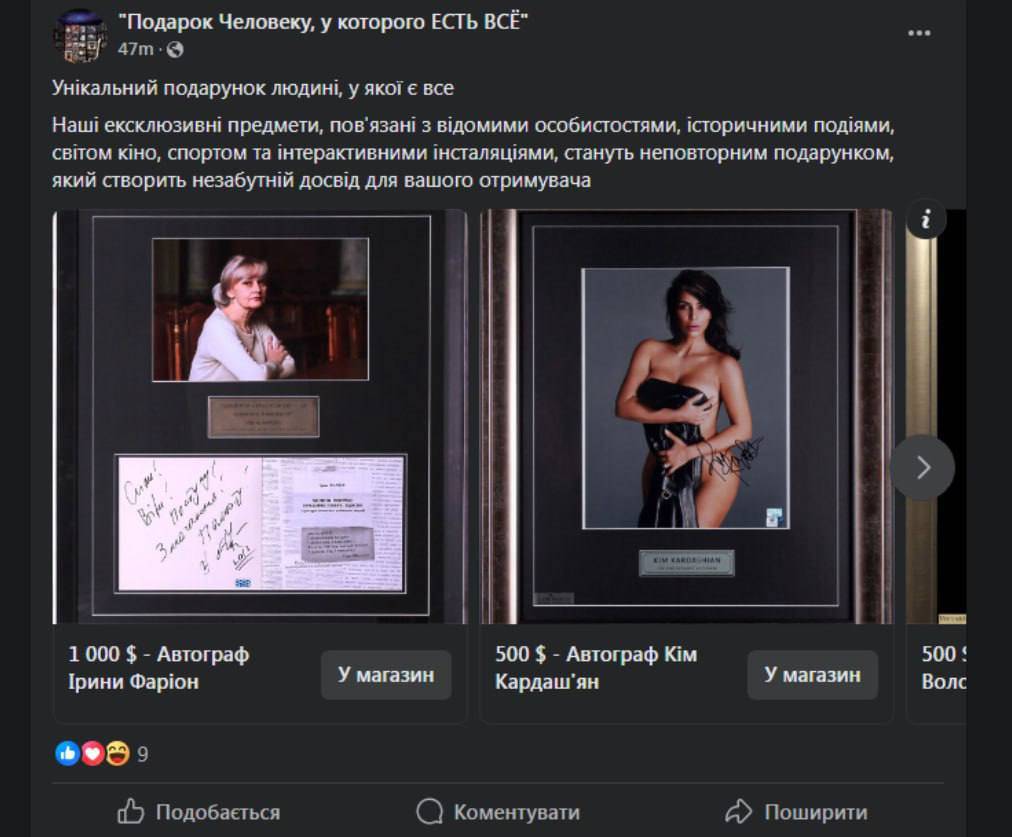Open У магазин for the Кардаш'ян autograph

[x=813, y=674]
